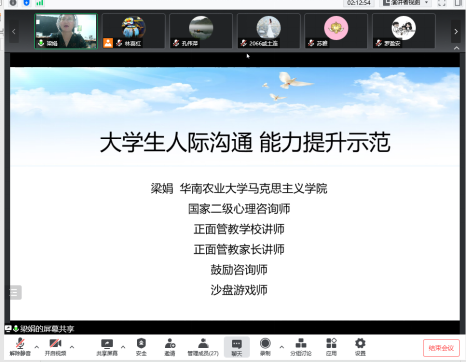Open the security shield menu
Screen dimensions: 467x363
pos(141,347)
